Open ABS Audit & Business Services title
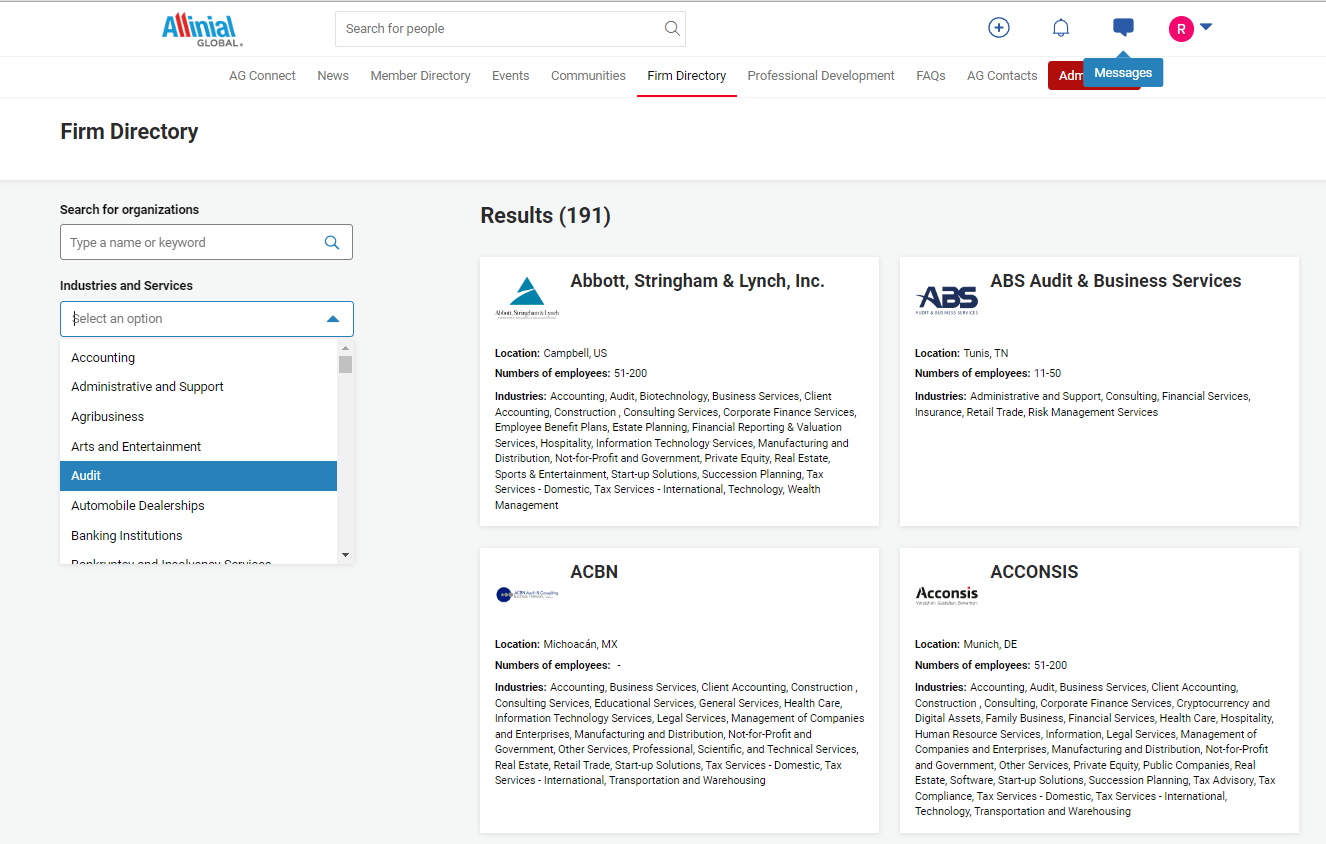This screenshot has height=844, width=1326. tap(1116, 281)
